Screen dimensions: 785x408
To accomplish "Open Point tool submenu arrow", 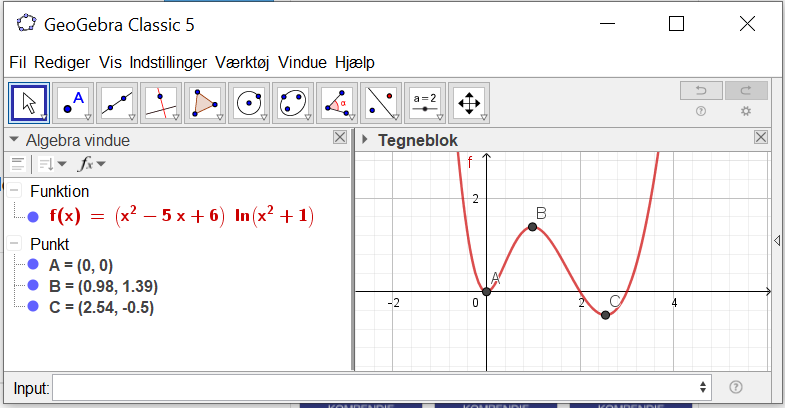I will (x=88, y=118).
